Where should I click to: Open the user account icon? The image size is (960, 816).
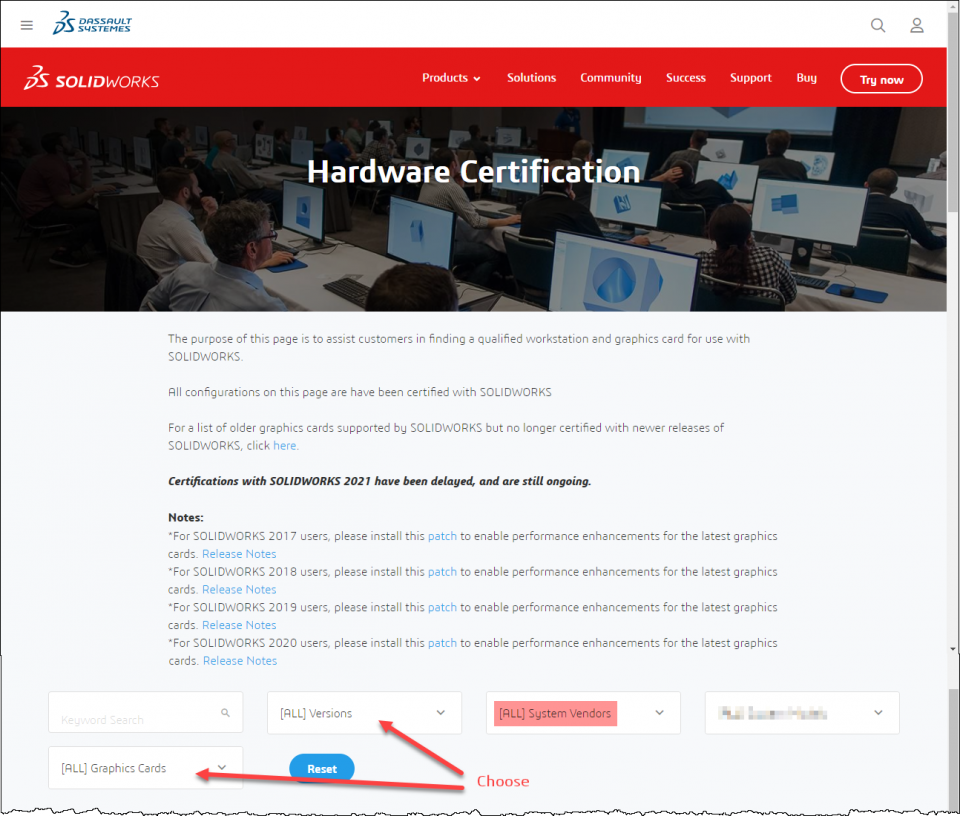click(x=917, y=25)
